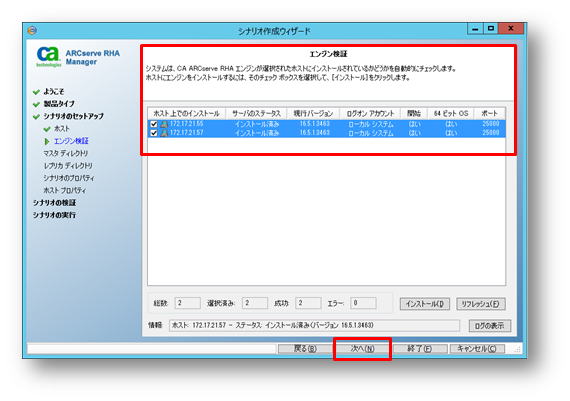The image size is (570, 401).
Task: Uncheck the checkbox for host 172.17.21.57
Action: [154, 133]
